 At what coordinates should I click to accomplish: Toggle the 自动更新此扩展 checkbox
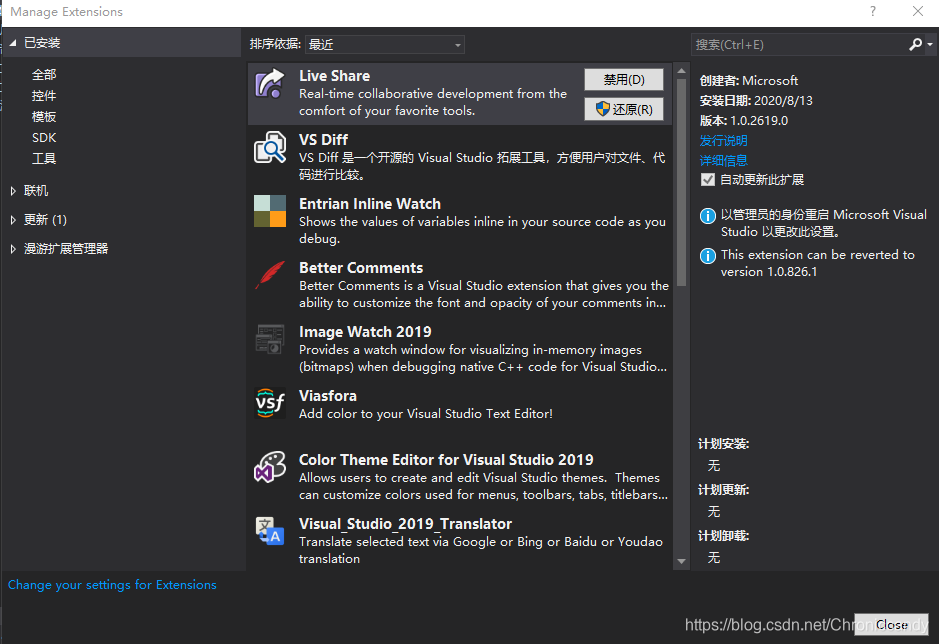click(708, 180)
